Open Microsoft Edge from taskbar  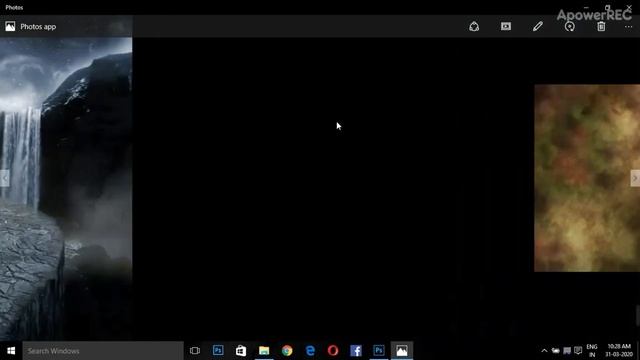pos(310,351)
